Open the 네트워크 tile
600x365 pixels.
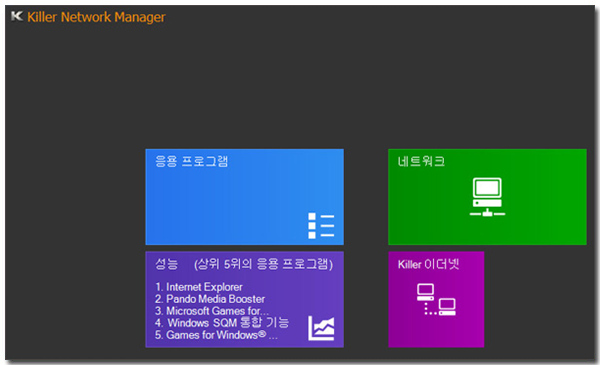coord(487,197)
